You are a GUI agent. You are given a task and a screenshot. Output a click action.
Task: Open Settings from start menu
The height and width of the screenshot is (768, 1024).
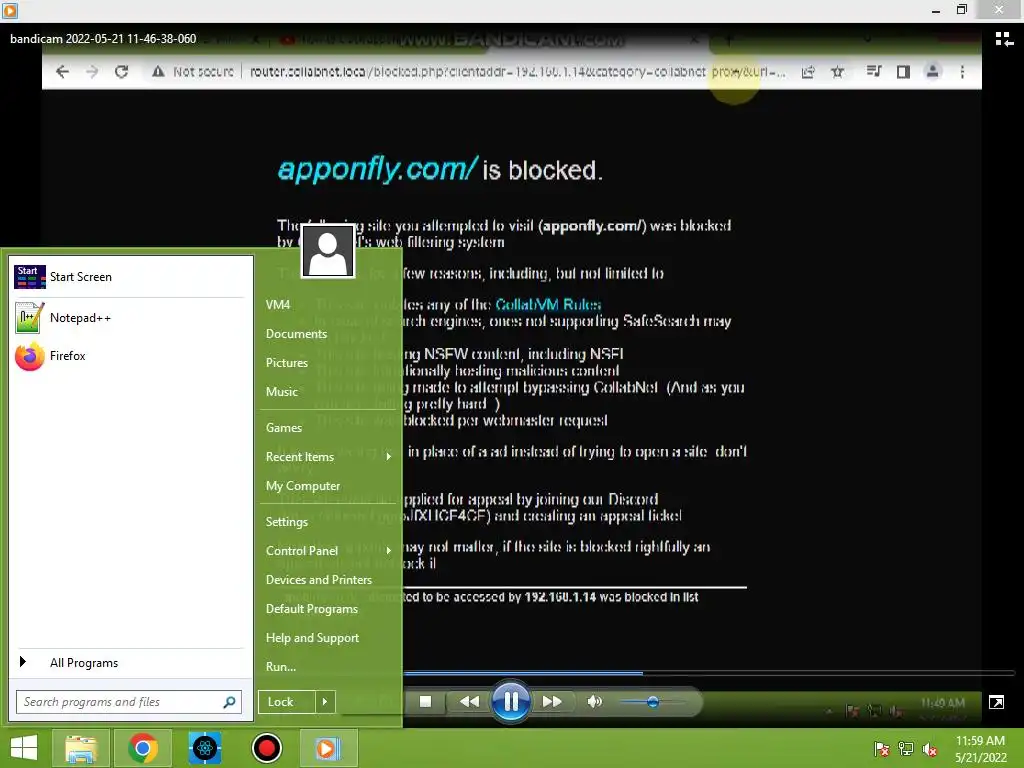point(287,522)
